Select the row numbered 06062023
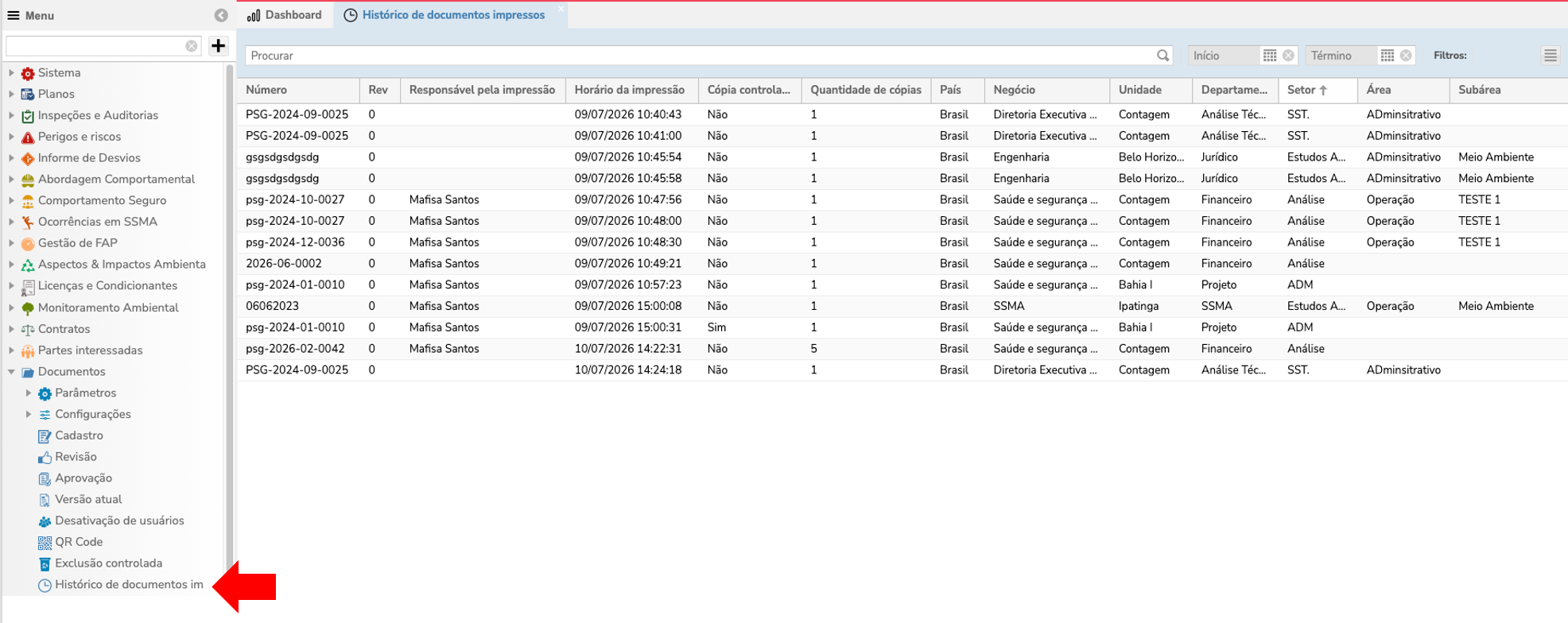Screen dimensions: 1568x623 click(902, 306)
